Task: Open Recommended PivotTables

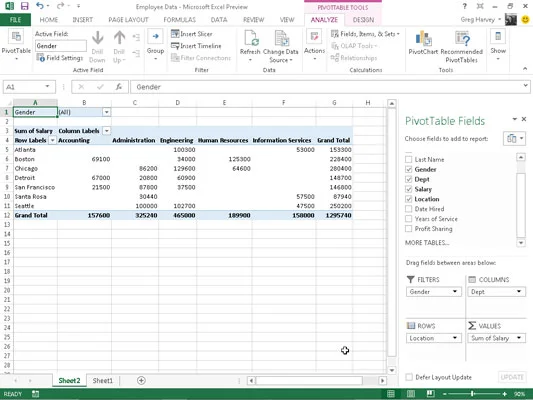Action: point(461,47)
